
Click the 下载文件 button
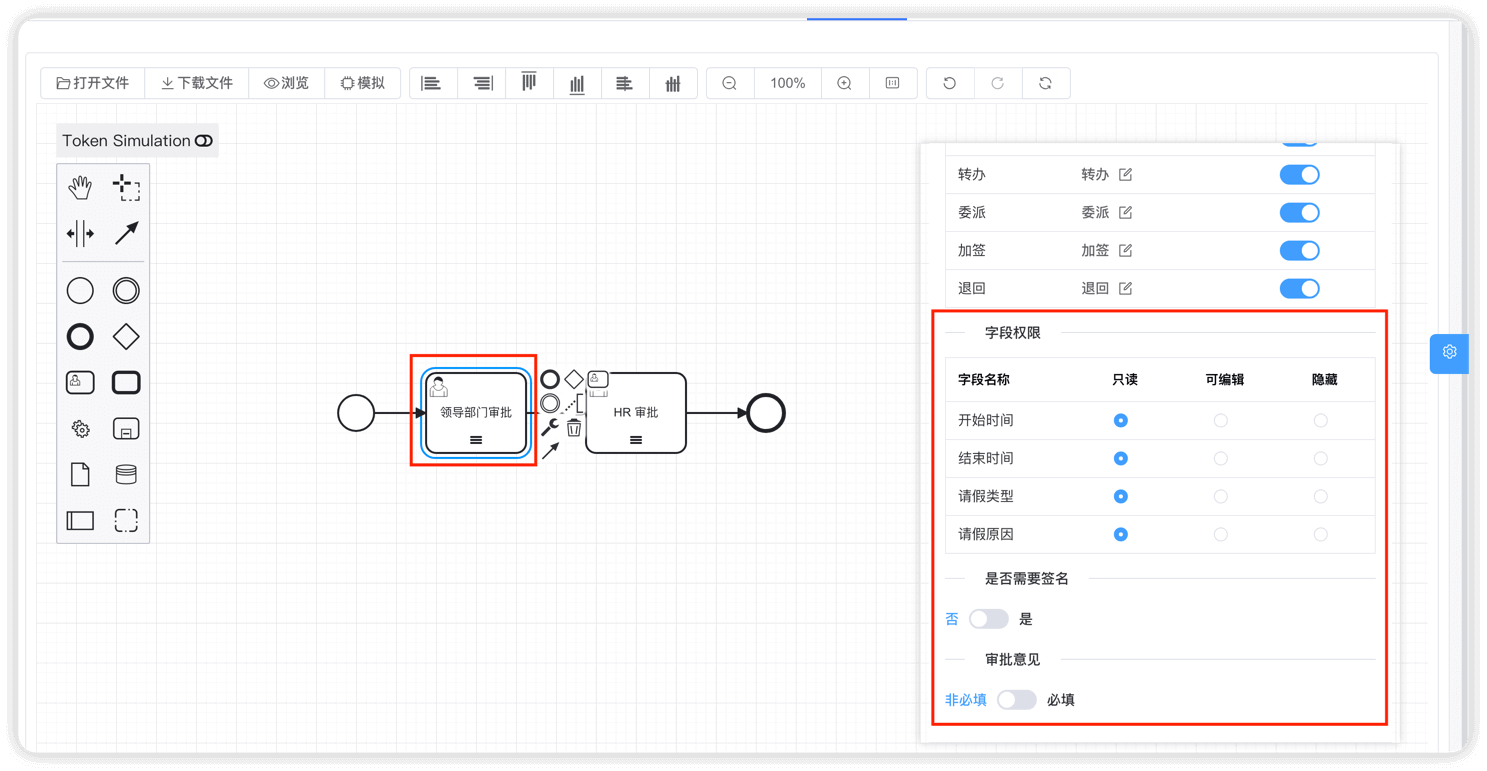[x=197, y=83]
